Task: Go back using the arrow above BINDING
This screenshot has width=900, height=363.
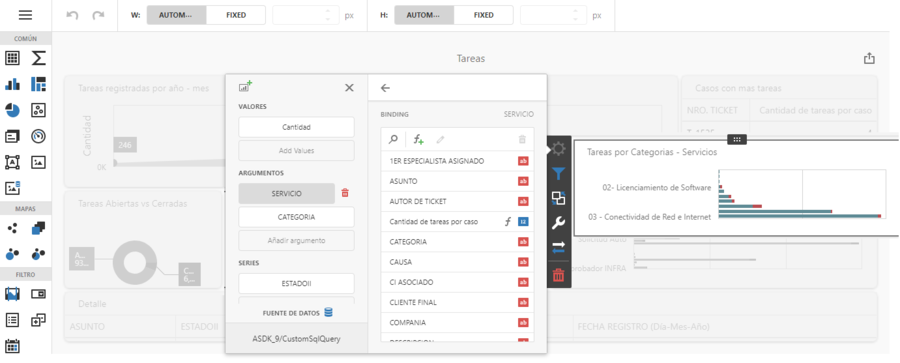Action: pos(386,88)
